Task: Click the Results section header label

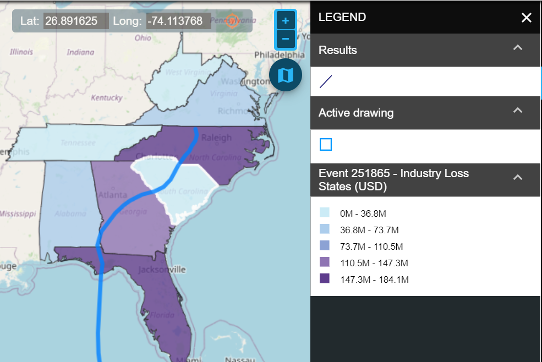Action: 338,50
